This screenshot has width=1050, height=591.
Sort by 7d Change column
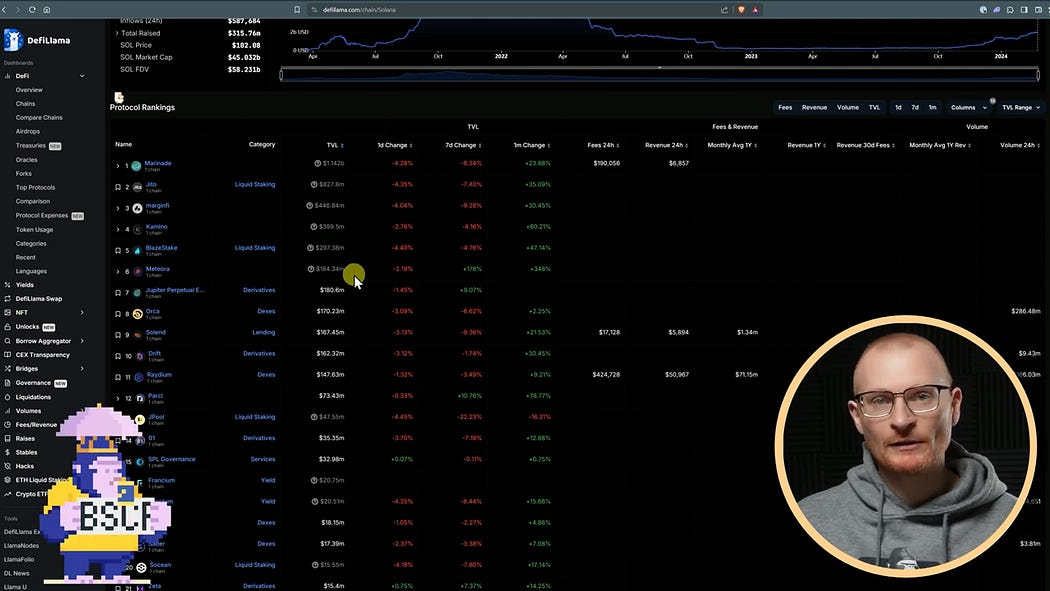click(463, 145)
